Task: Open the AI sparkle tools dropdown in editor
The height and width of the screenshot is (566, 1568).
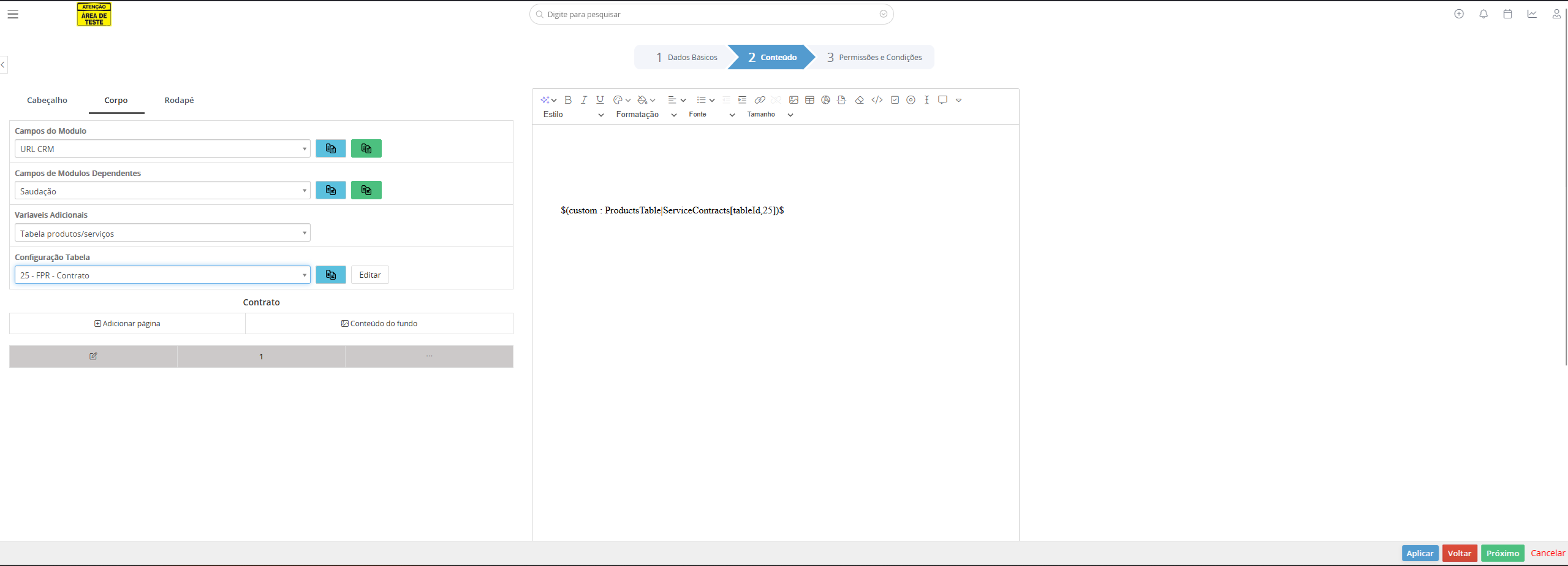Action: pos(548,100)
